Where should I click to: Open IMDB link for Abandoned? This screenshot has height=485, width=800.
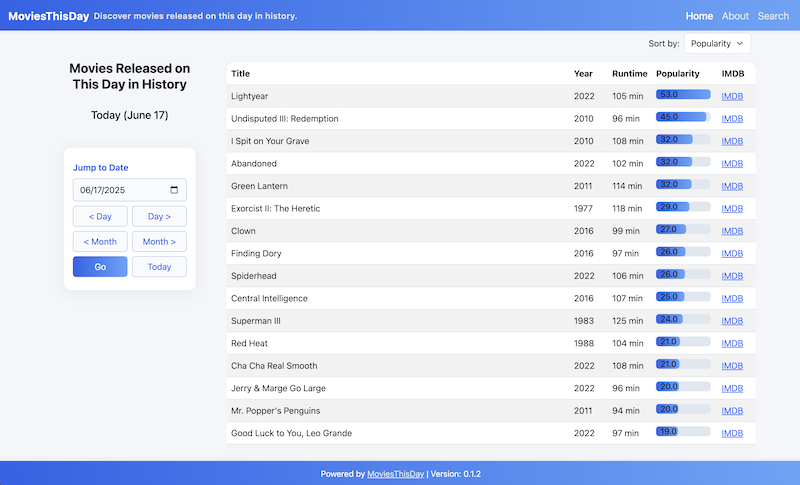732,163
